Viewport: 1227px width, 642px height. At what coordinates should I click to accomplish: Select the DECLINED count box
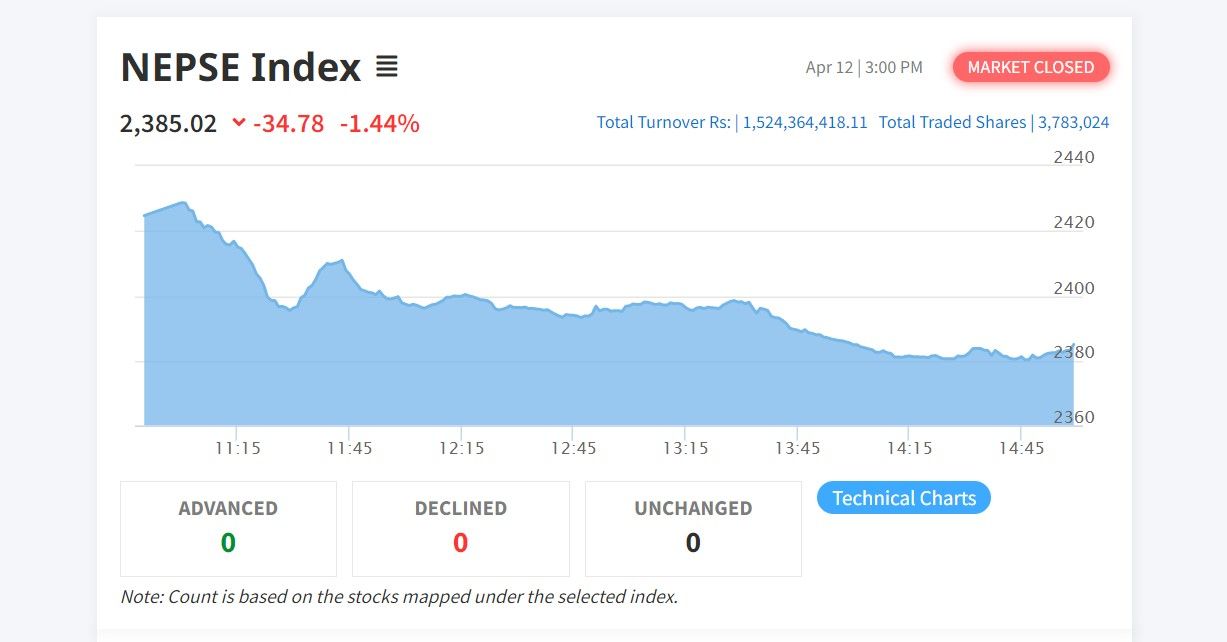(x=460, y=528)
